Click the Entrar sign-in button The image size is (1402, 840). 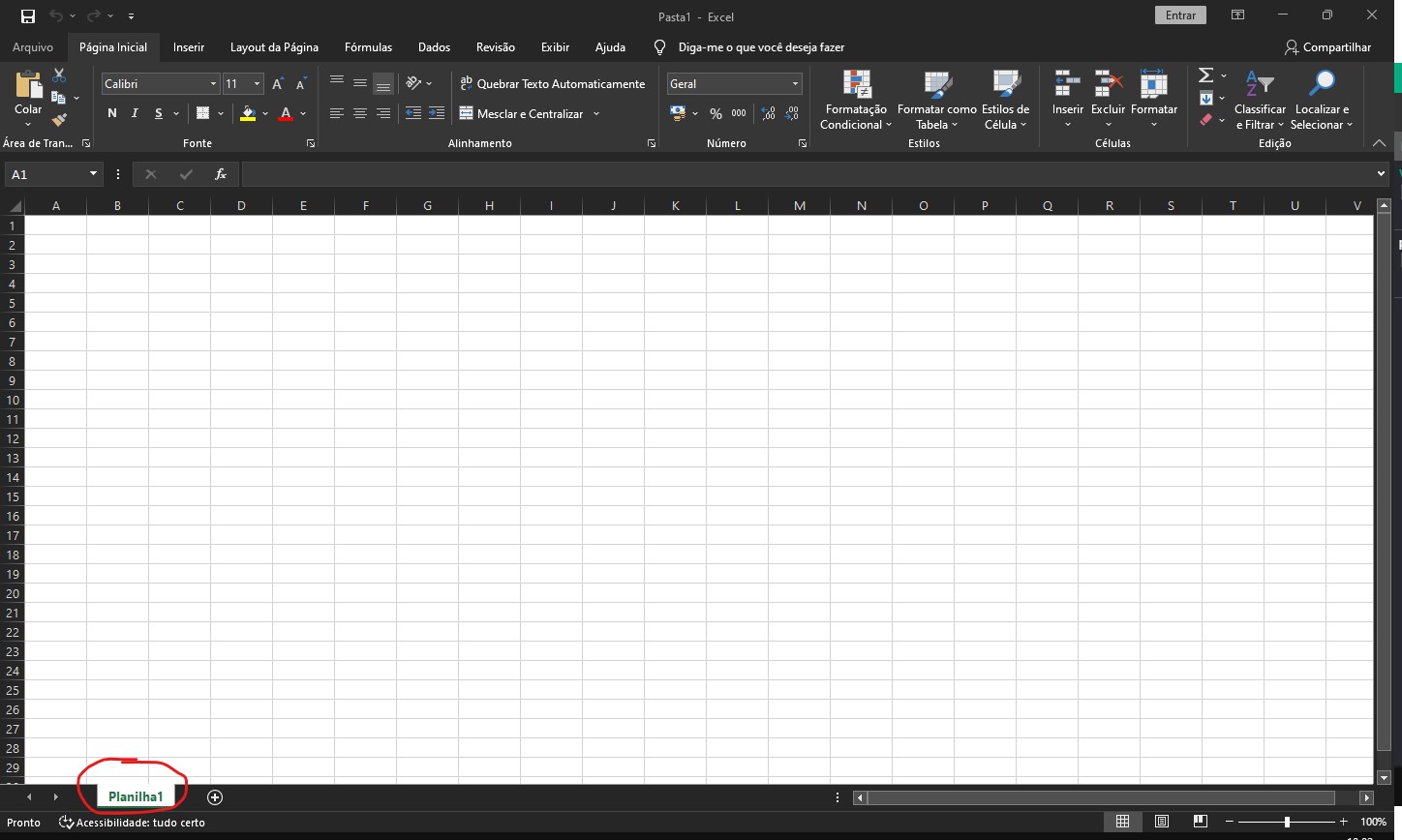tap(1180, 15)
